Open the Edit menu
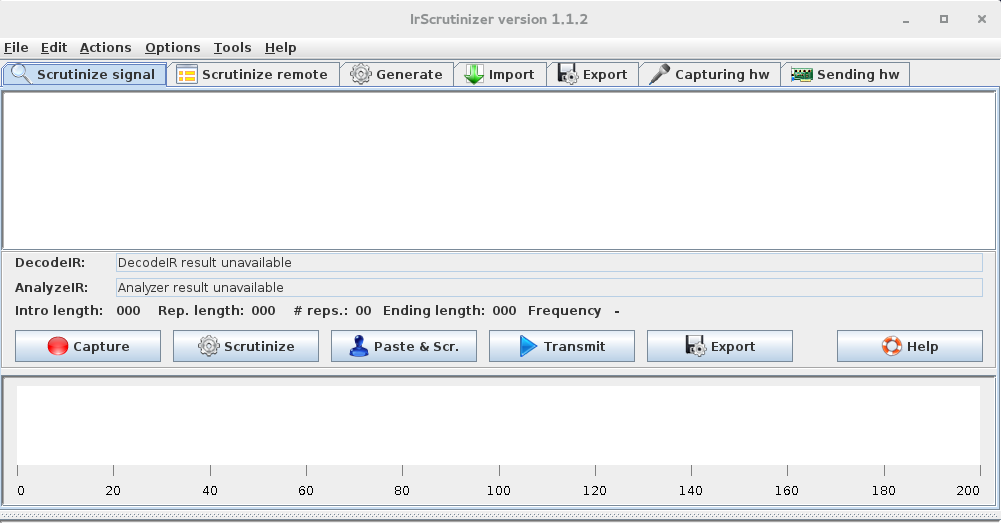This screenshot has width=1001, height=523. pos(54,48)
